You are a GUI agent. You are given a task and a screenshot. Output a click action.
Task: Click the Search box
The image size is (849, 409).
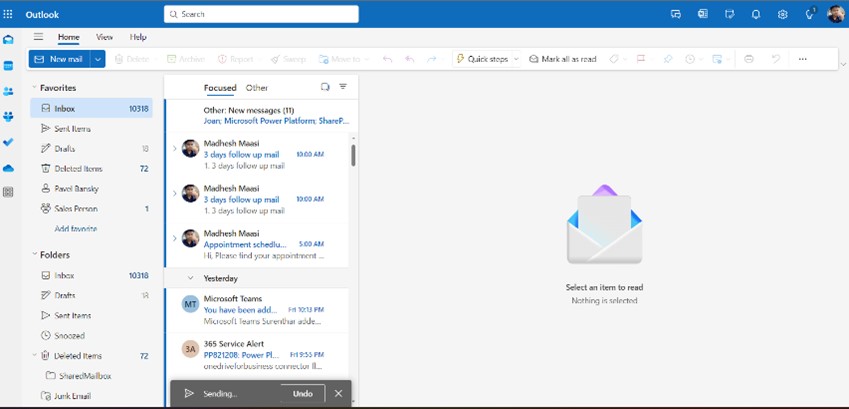coord(261,14)
